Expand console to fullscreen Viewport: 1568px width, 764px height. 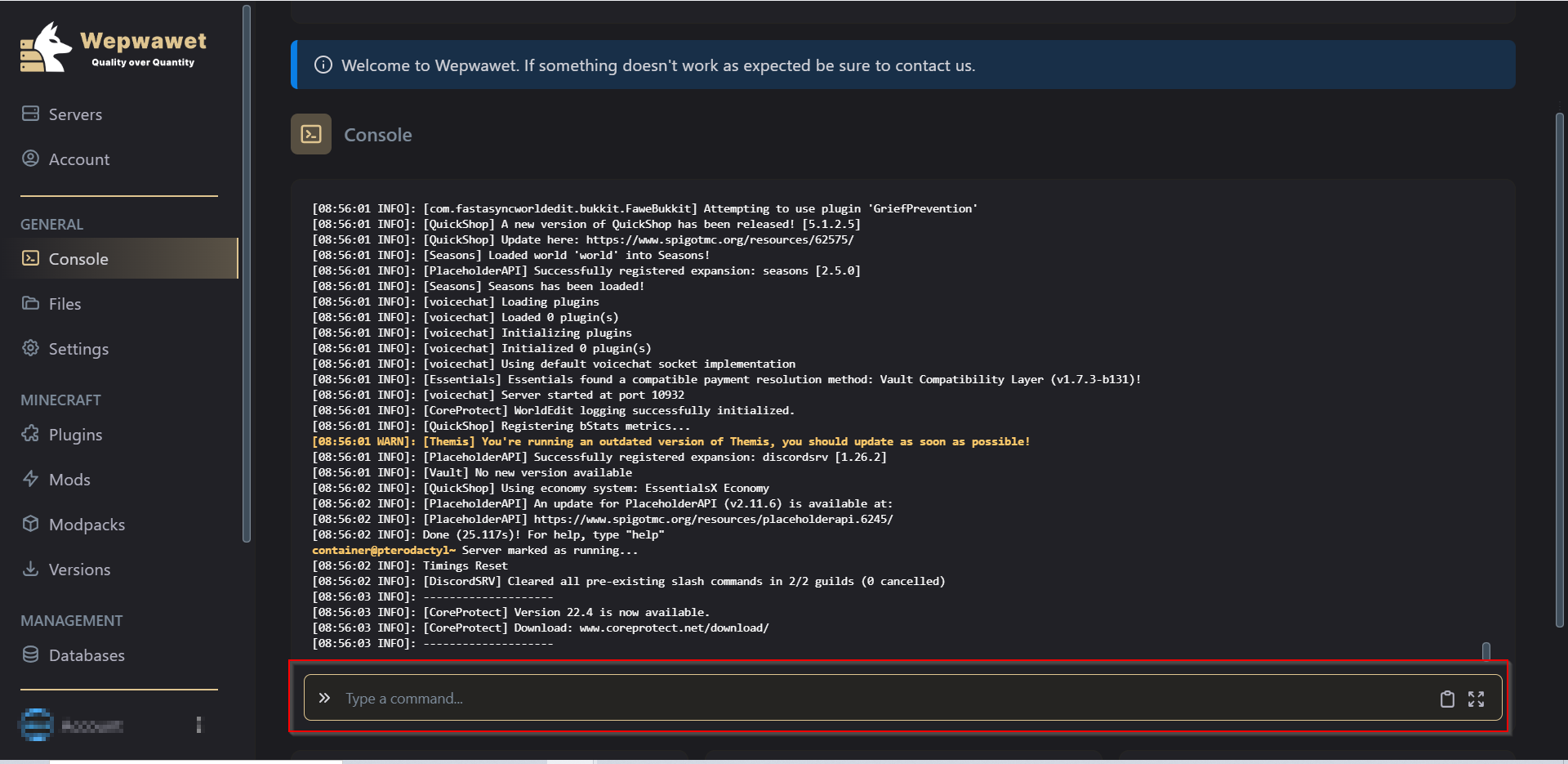[1476, 699]
